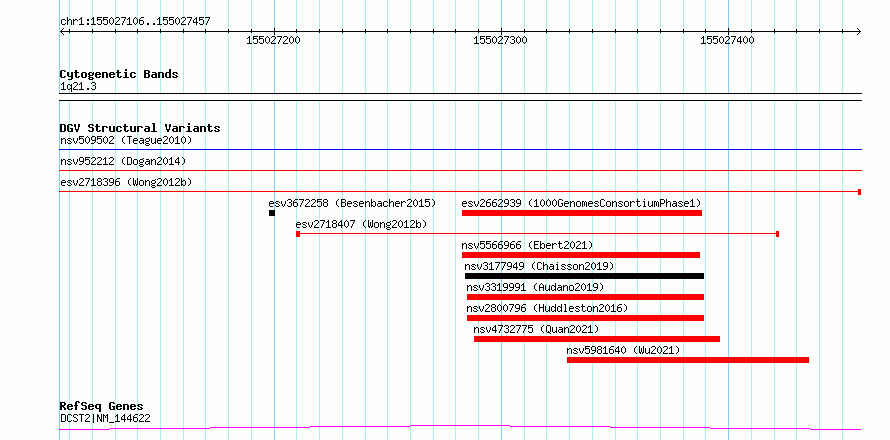
Task: Click the esv3672258 (Besenbacher2015) label
Action: (x=352, y=203)
